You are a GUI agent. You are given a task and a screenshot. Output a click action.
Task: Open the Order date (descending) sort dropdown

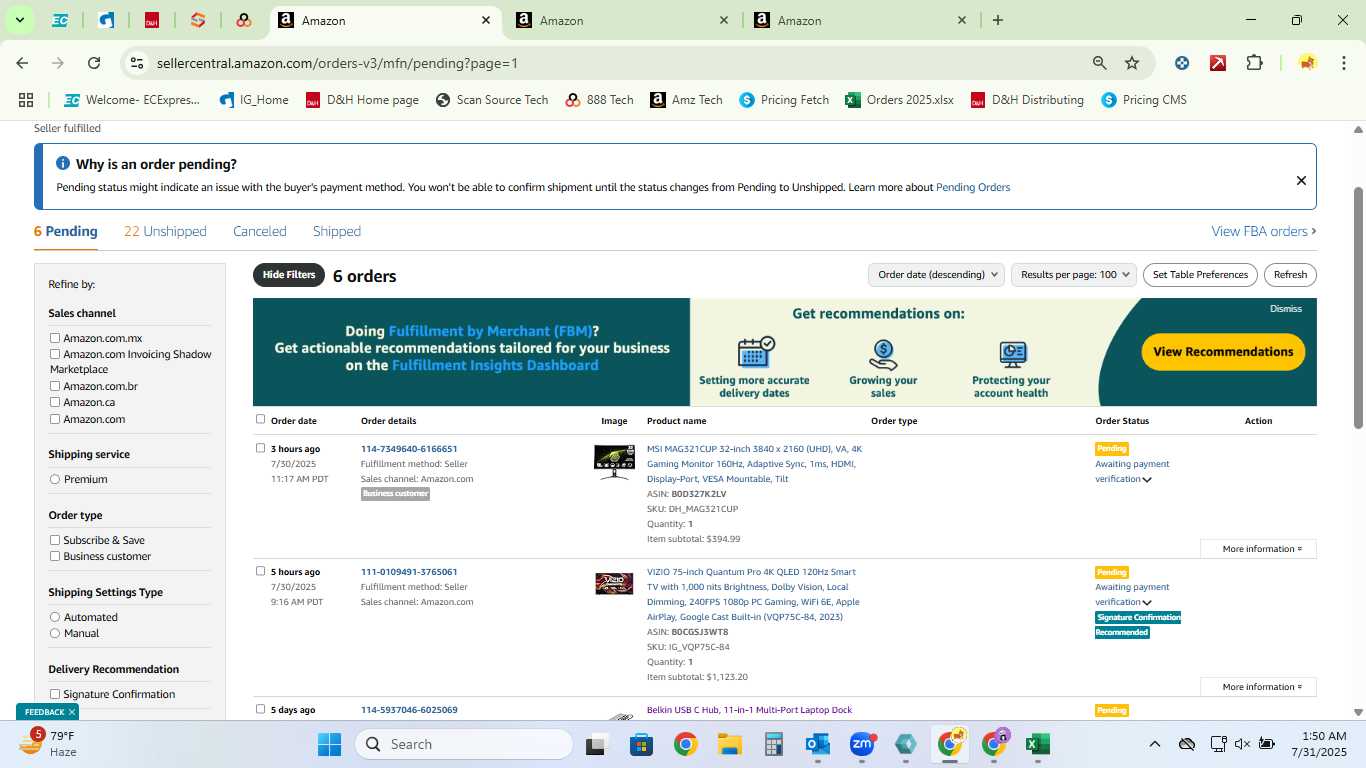tap(936, 274)
